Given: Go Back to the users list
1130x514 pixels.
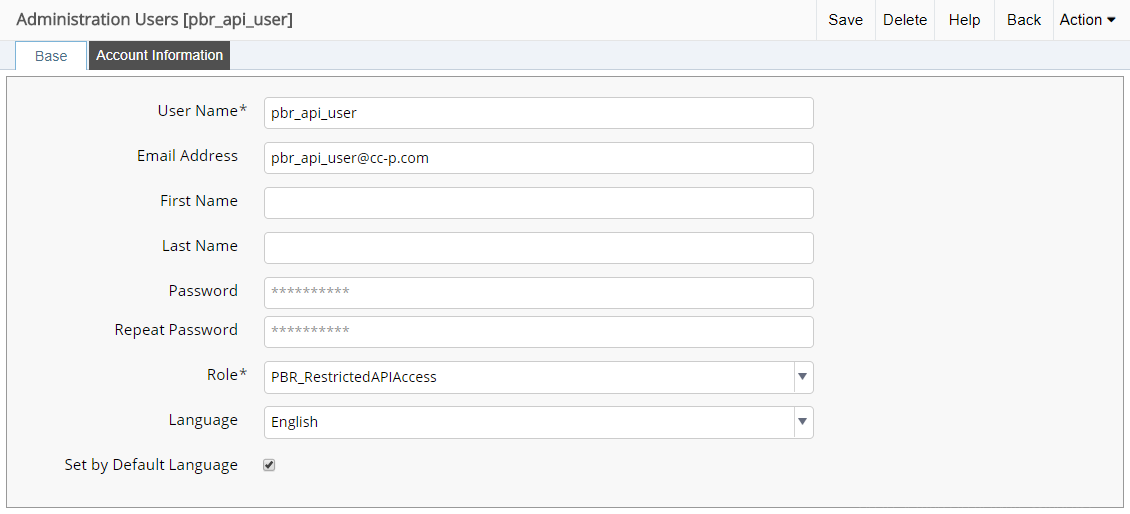Looking at the screenshot, I should pos(1023,20).
